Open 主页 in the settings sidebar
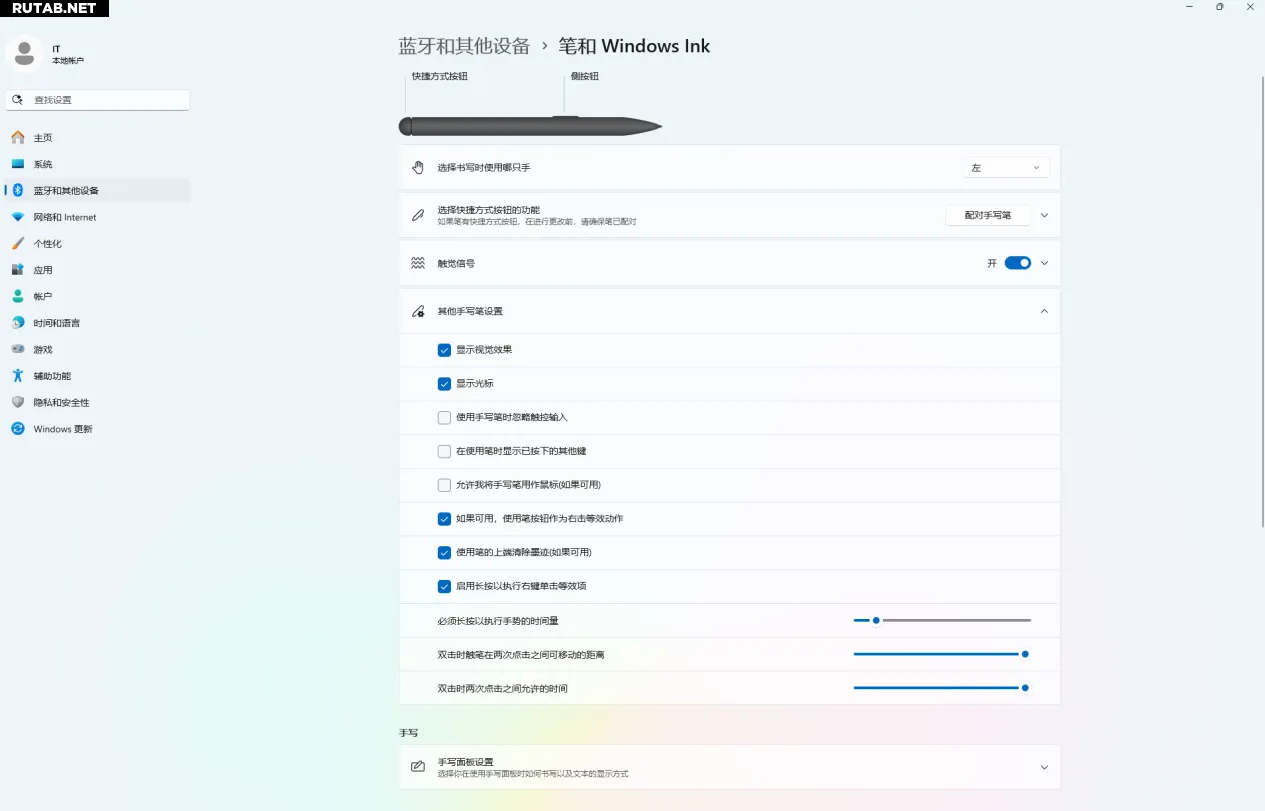 point(97,137)
